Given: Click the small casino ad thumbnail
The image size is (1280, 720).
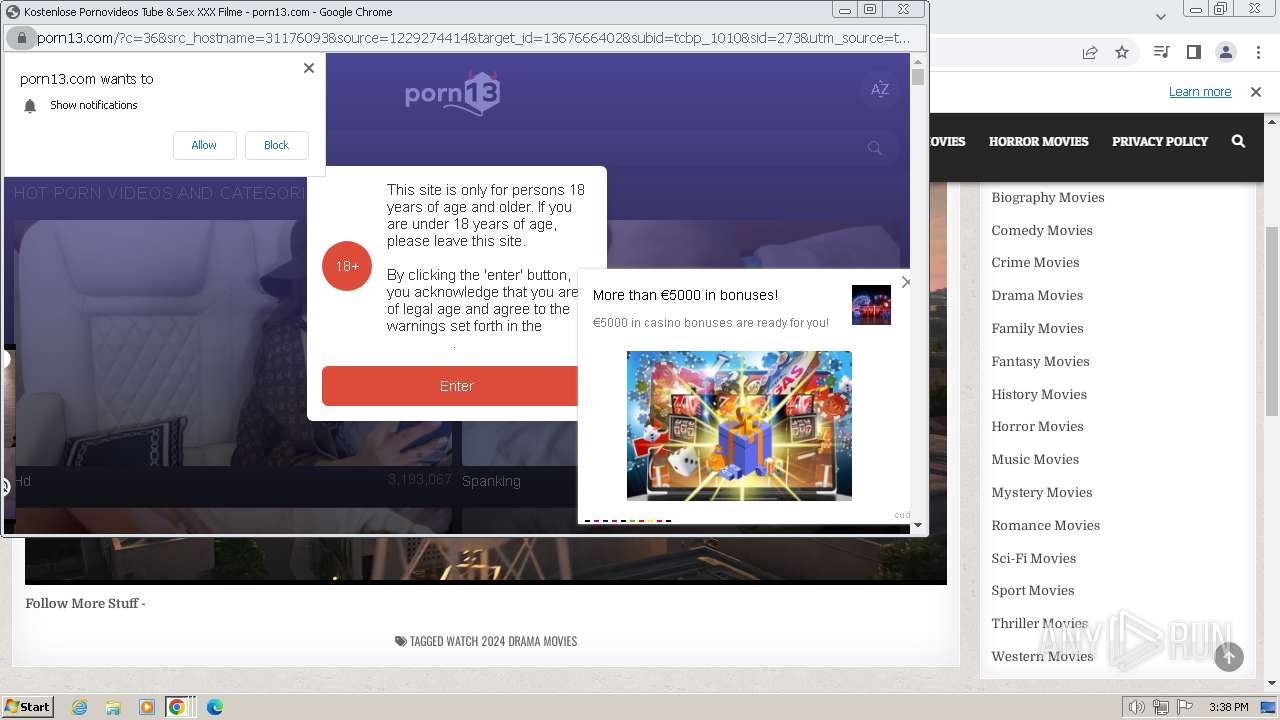Looking at the screenshot, I should point(871,305).
